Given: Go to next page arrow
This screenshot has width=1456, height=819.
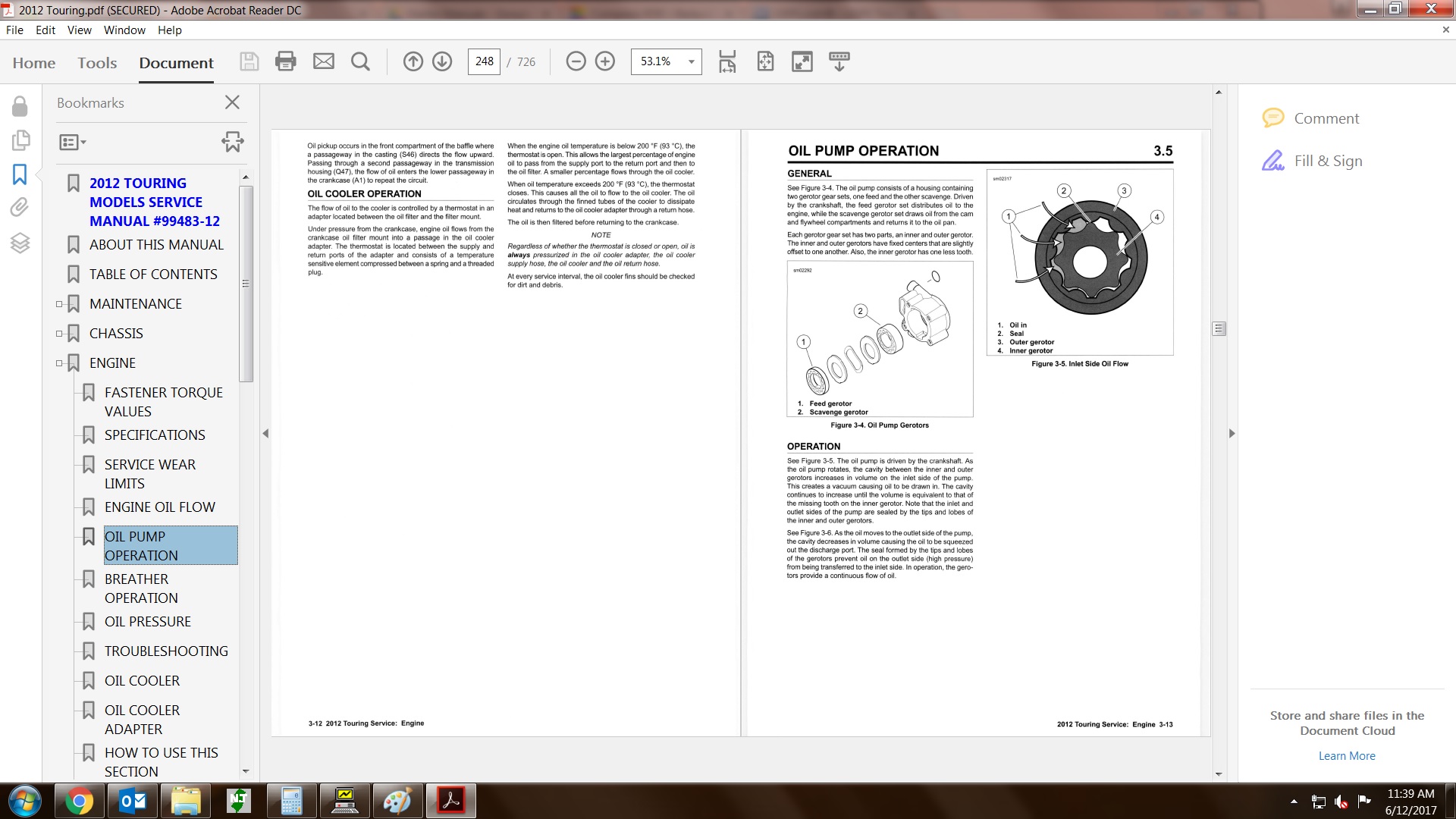Looking at the screenshot, I should pyautogui.click(x=442, y=61).
